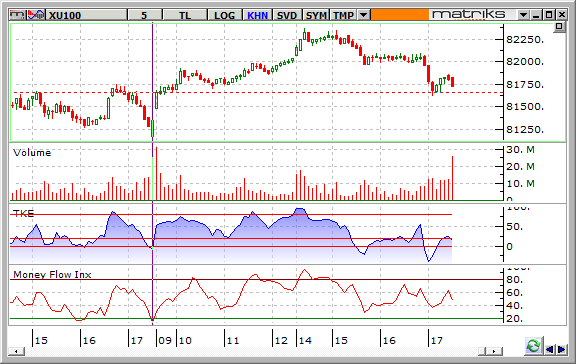Click the 80. level label on the Money Flow axis

tap(515, 280)
